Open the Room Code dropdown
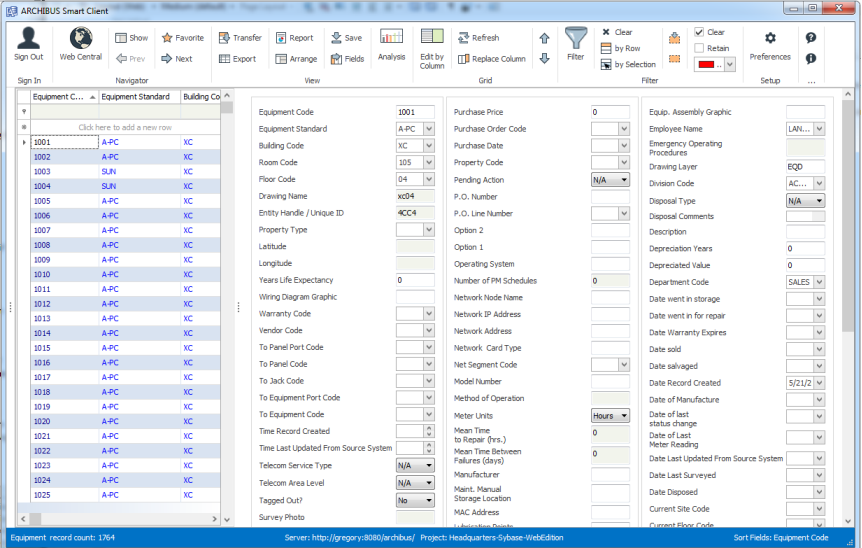The height and width of the screenshot is (548, 862). coord(429,162)
